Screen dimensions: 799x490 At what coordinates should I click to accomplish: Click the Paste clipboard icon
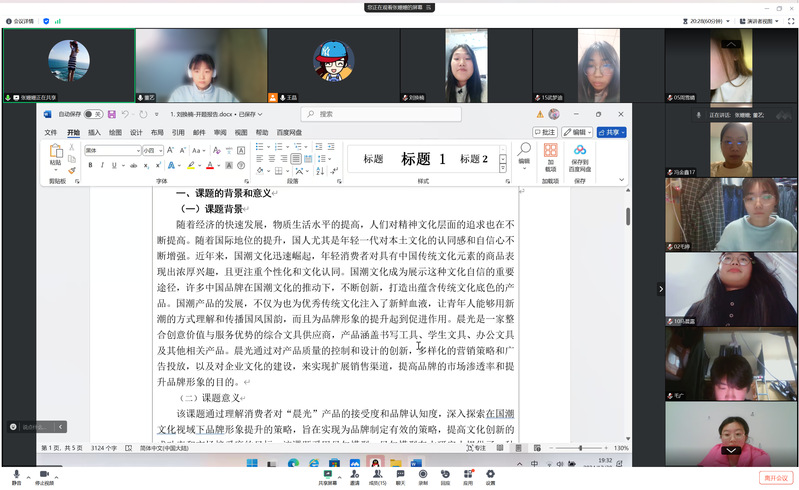click(x=56, y=153)
